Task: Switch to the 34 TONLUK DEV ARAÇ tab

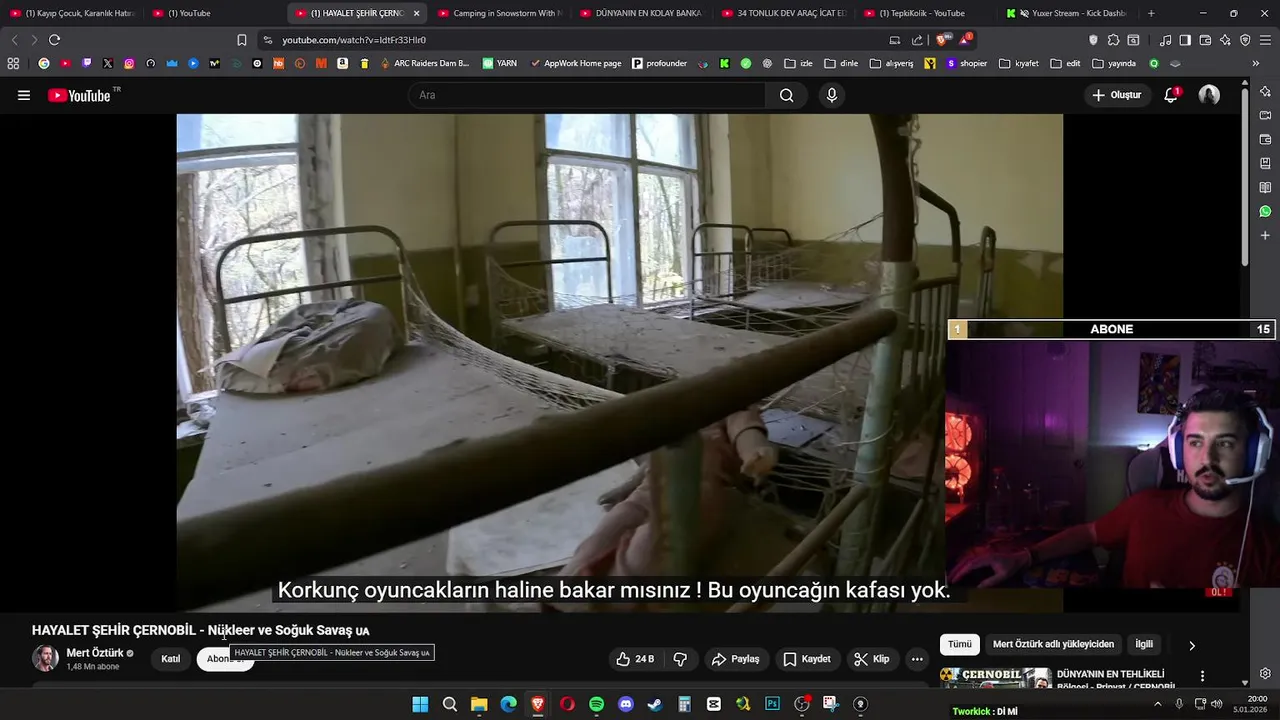Action: (x=784, y=13)
